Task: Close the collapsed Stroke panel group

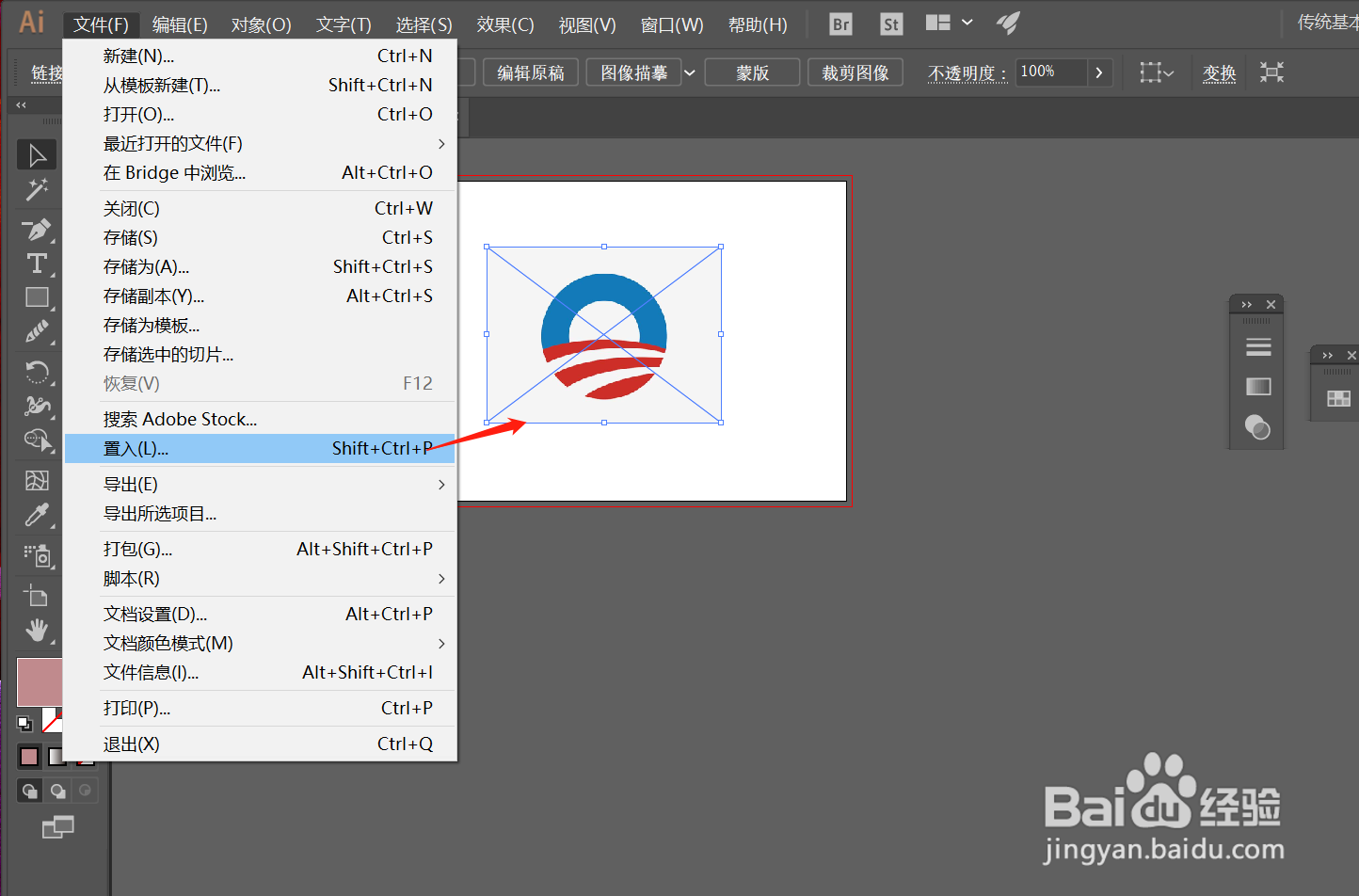Action: [x=1271, y=304]
